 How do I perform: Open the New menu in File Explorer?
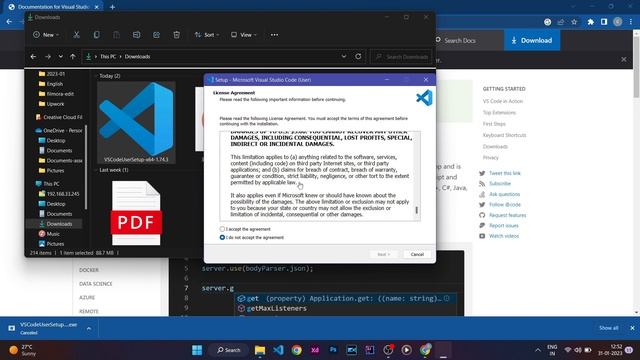pos(46,35)
